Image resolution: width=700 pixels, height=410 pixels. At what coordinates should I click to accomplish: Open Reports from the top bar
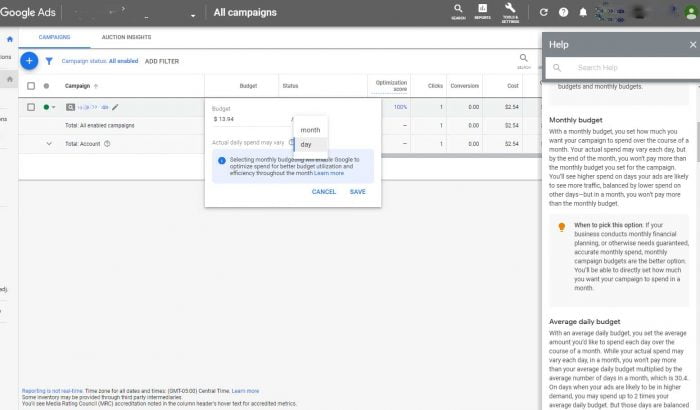pyautogui.click(x=483, y=12)
